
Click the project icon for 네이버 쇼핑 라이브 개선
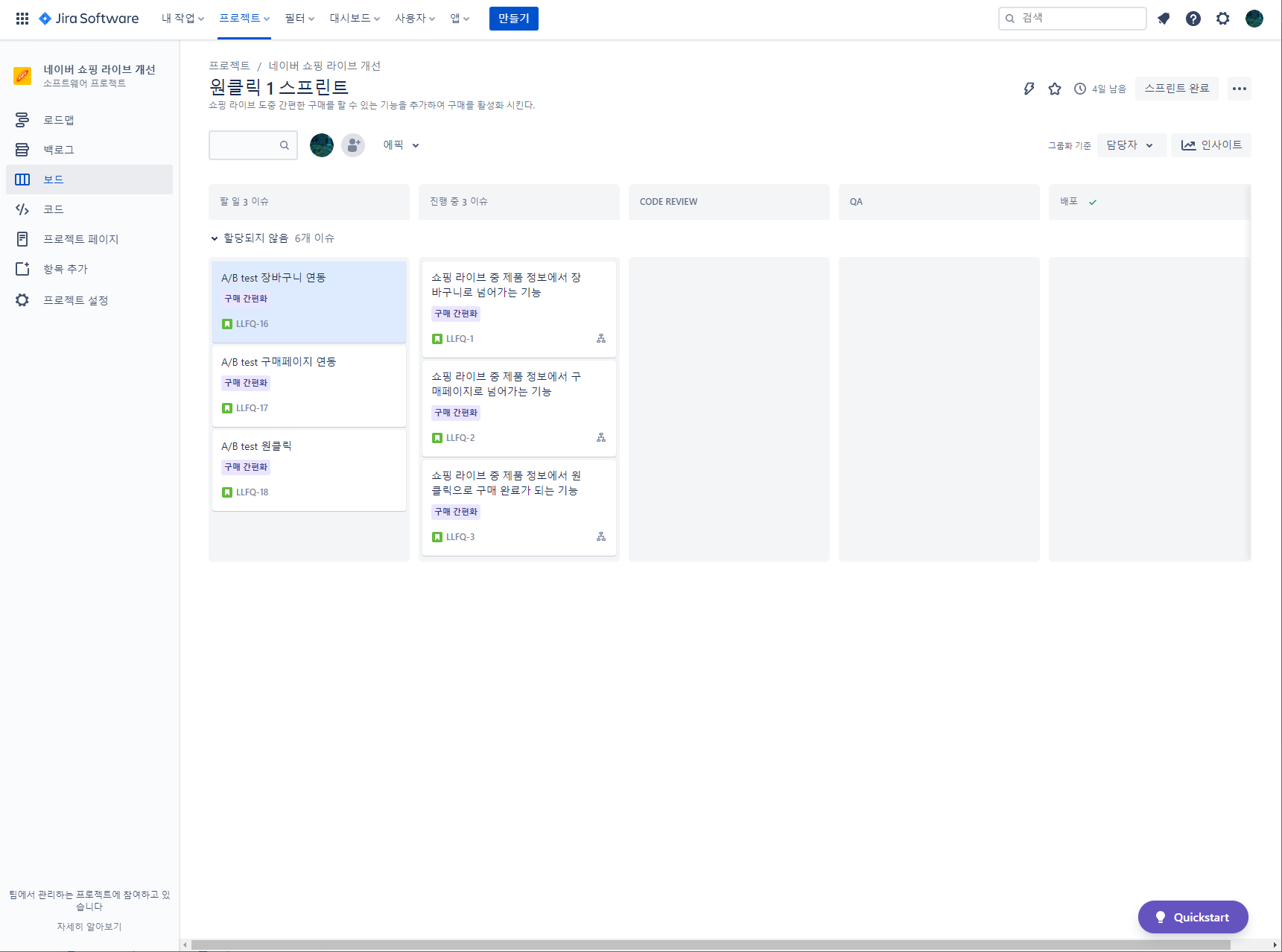pyautogui.click(x=22, y=75)
